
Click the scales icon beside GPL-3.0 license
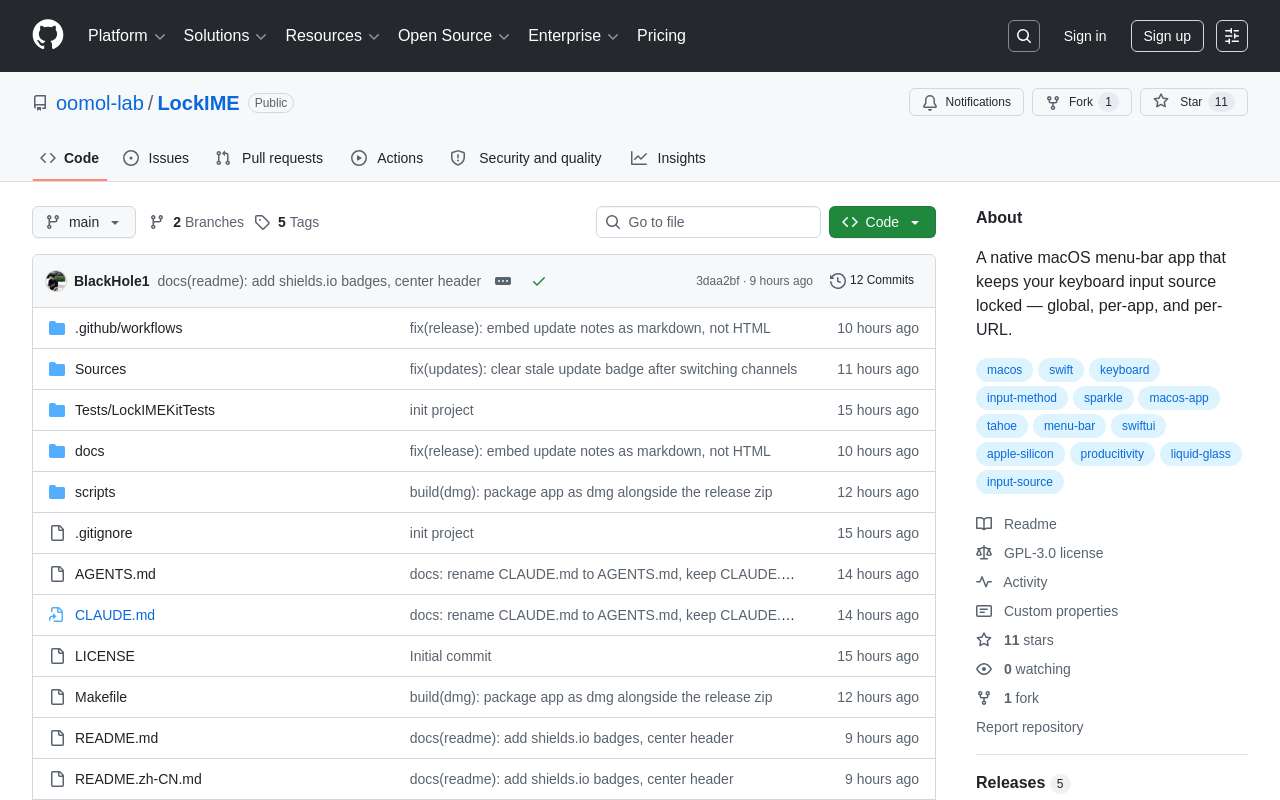pyautogui.click(x=984, y=553)
